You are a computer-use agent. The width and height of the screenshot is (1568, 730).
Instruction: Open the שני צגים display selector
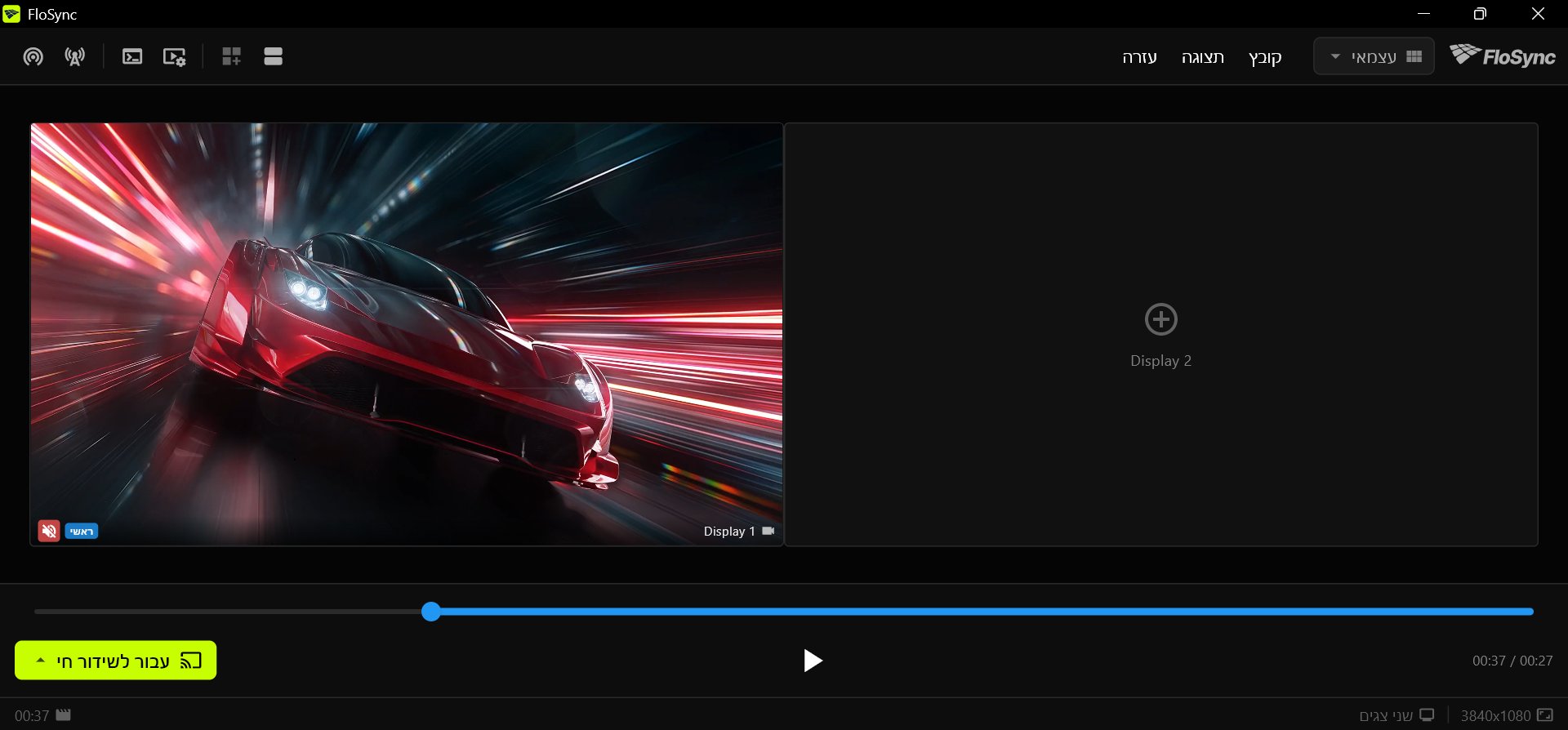click(1396, 715)
